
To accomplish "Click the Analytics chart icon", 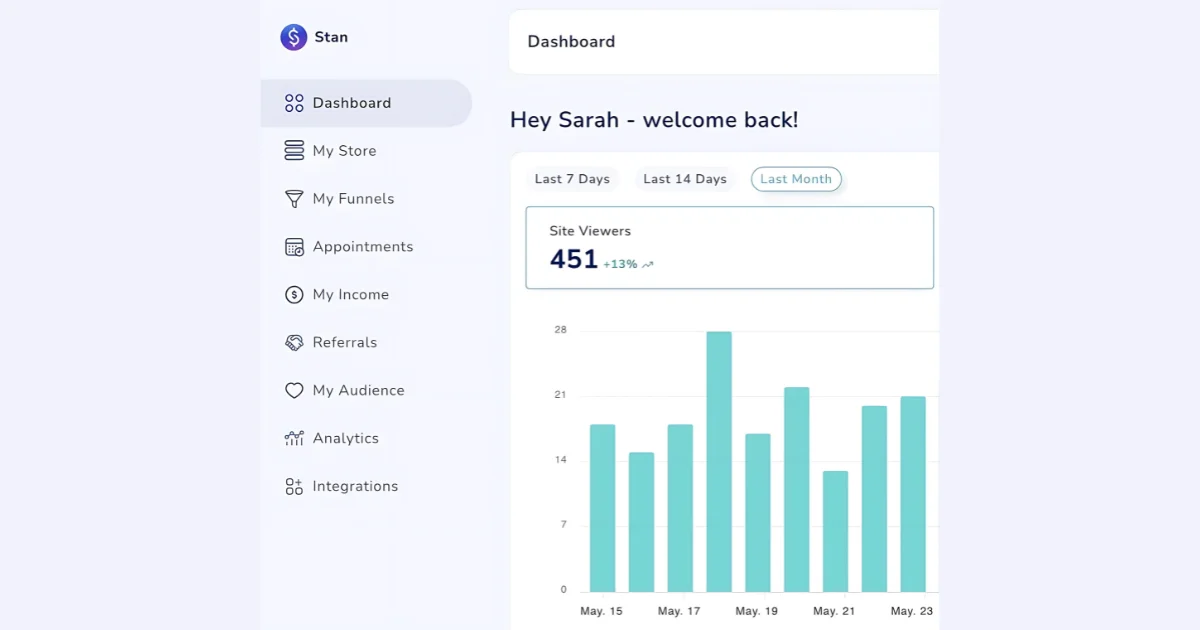I will coord(294,438).
